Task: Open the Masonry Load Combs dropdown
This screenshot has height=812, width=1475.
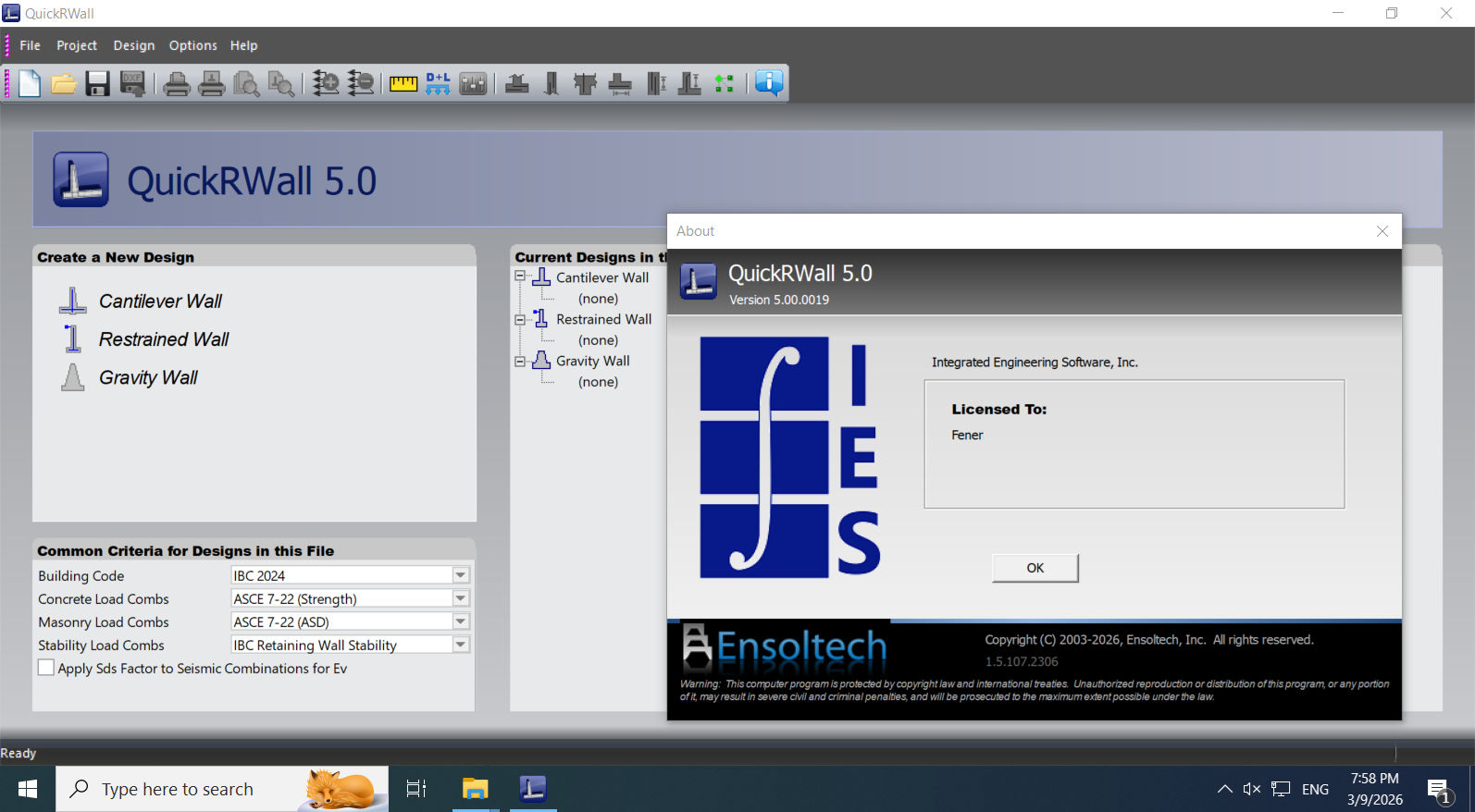Action: pos(460,621)
